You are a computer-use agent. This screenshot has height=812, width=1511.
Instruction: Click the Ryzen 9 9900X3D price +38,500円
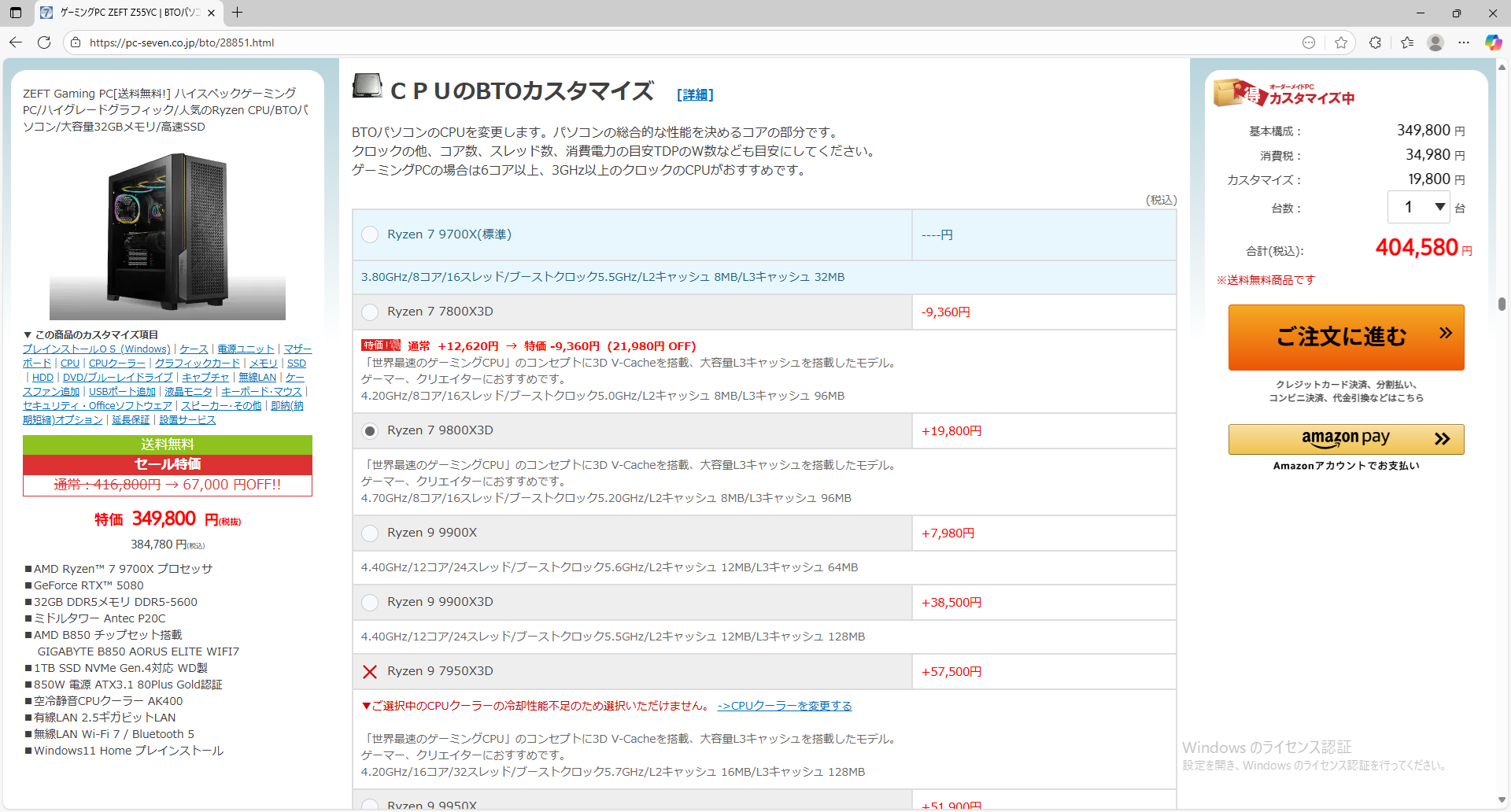point(951,602)
